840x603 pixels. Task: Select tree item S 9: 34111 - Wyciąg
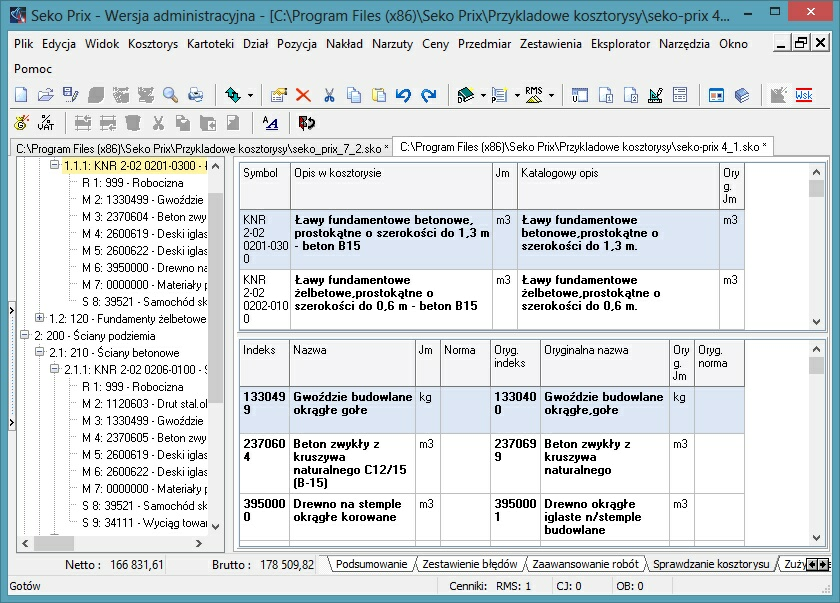(x=144, y=523)
